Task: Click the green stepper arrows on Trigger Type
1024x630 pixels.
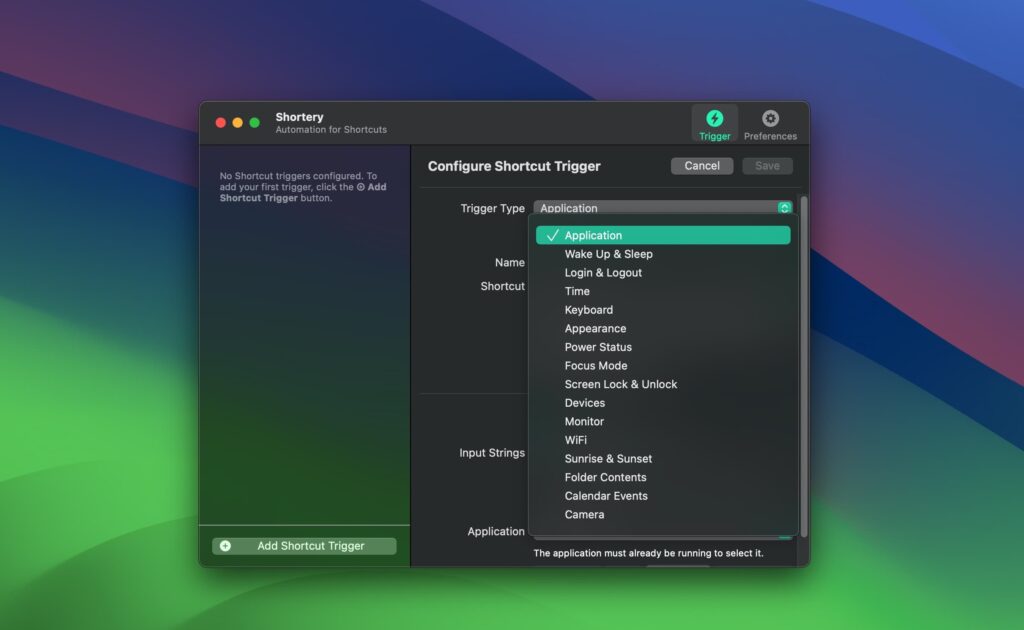Action: [786, 208]
